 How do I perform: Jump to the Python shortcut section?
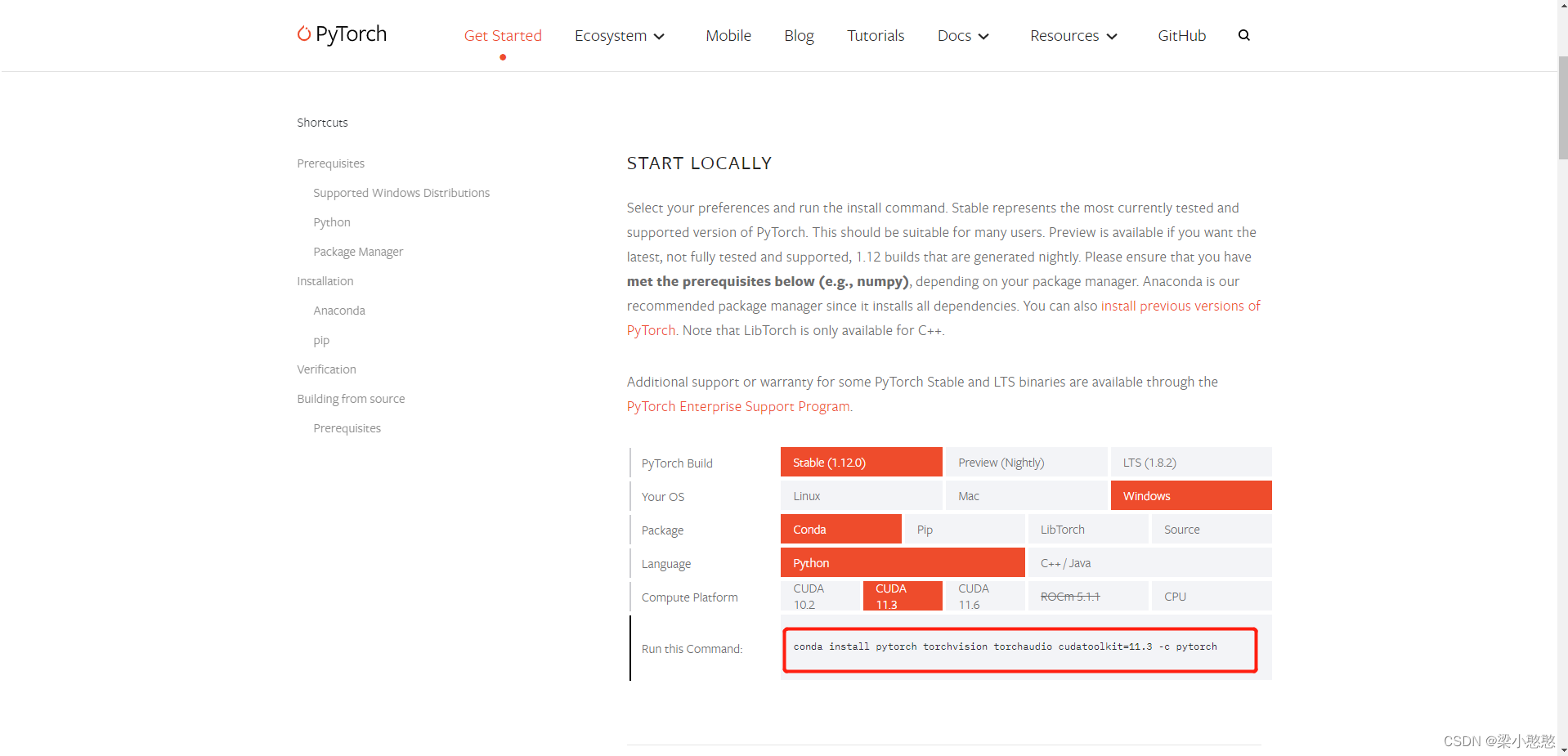[332, 222]
